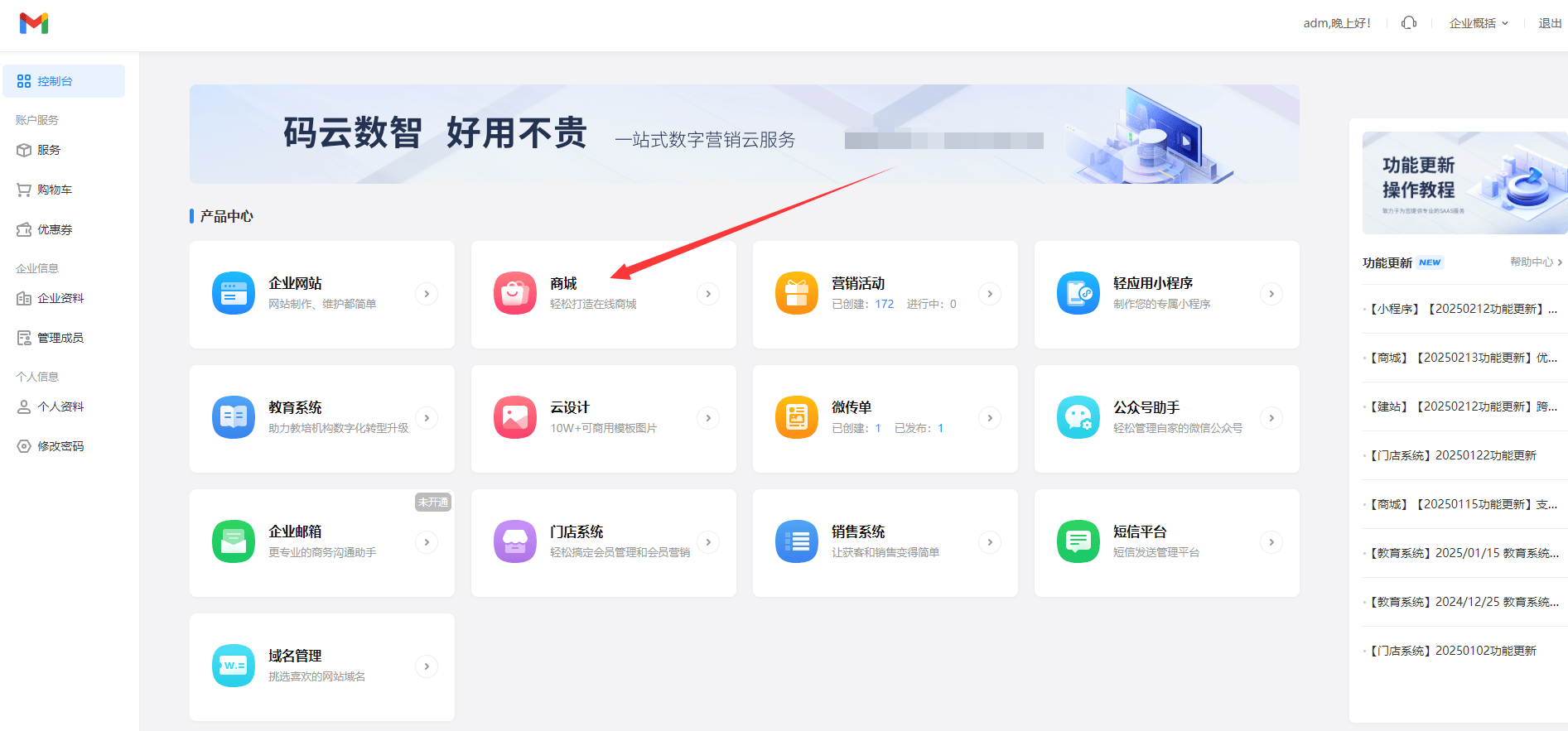Open the 公众号助手 chat bubble icon
This screenshot has width=1568, height=731.
point(1078,418)
